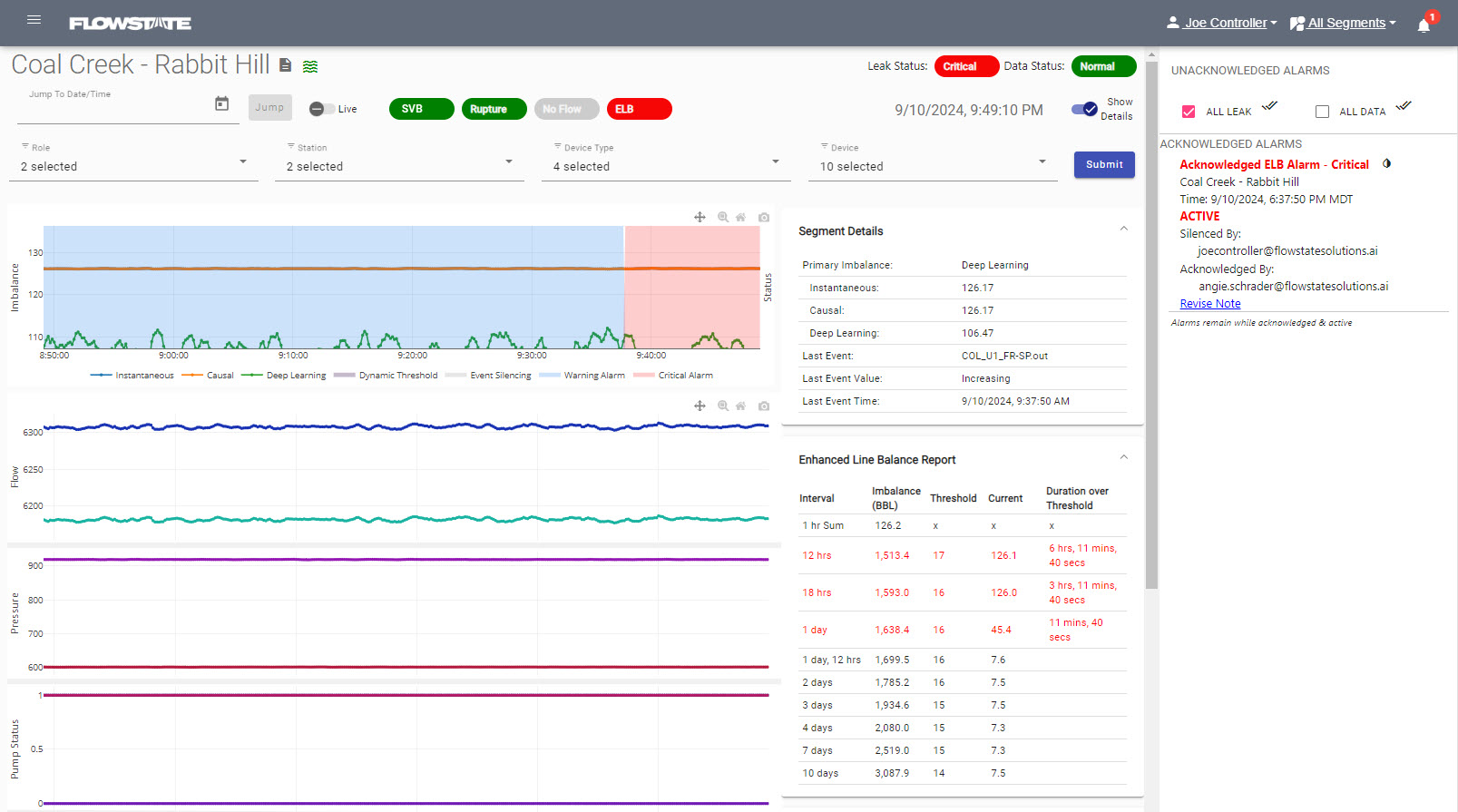The width and height of the screenshot is (1458, 812).
Task: Toggle Critical Alarm in chart legend
Action: click(673, 376)
